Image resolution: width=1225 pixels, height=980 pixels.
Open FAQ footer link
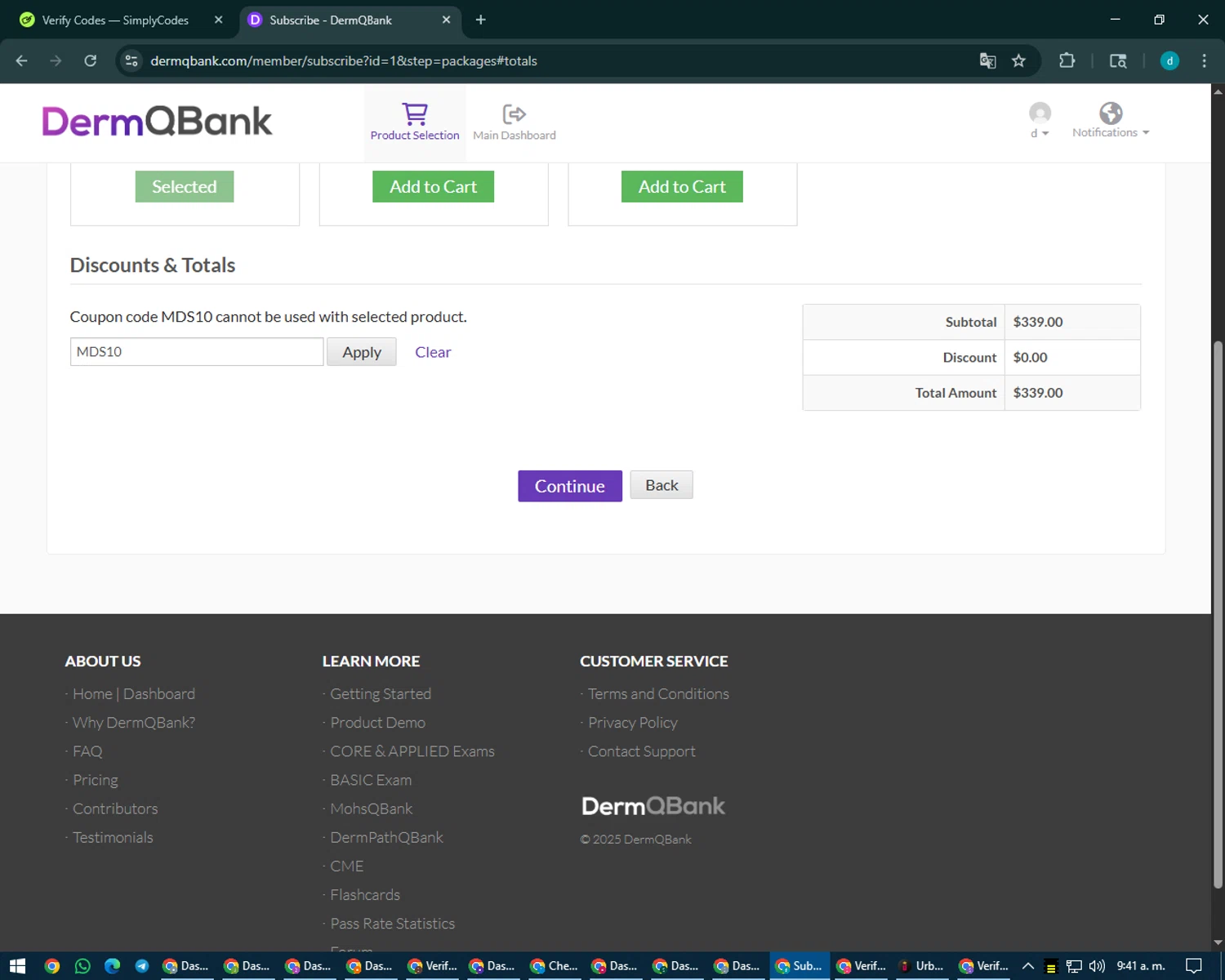coord(87,751)
